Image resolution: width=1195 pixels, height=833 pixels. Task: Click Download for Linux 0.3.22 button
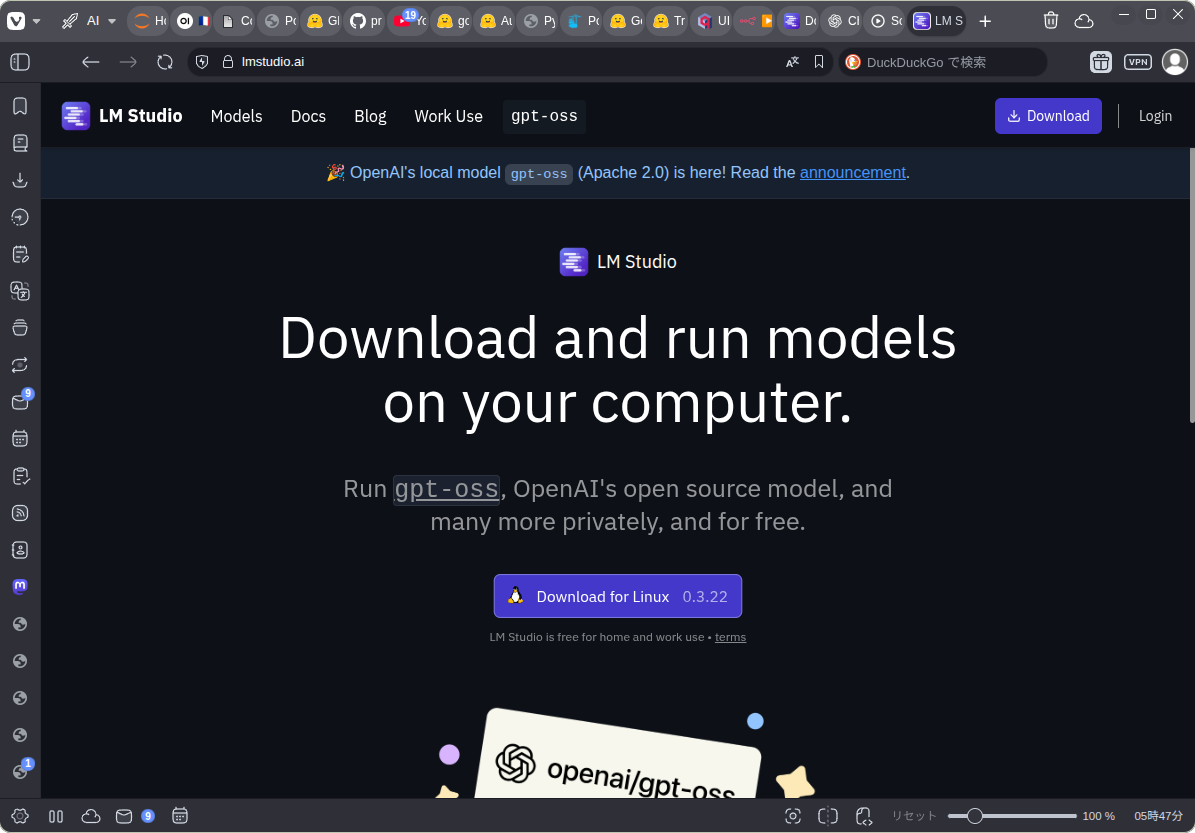coord(617,596)
